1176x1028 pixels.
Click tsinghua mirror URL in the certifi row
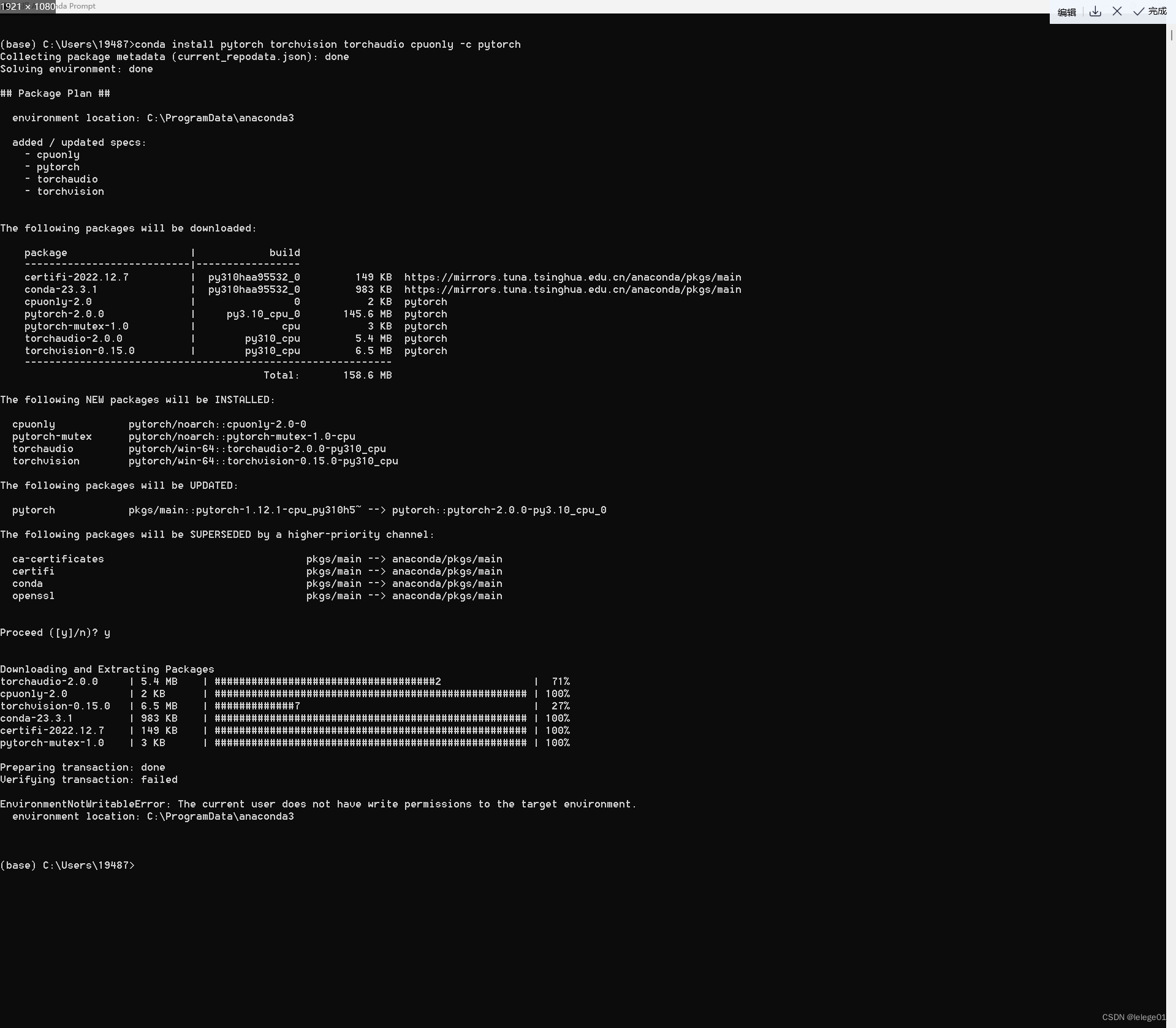pyautogui.click(x=573, y=277)
